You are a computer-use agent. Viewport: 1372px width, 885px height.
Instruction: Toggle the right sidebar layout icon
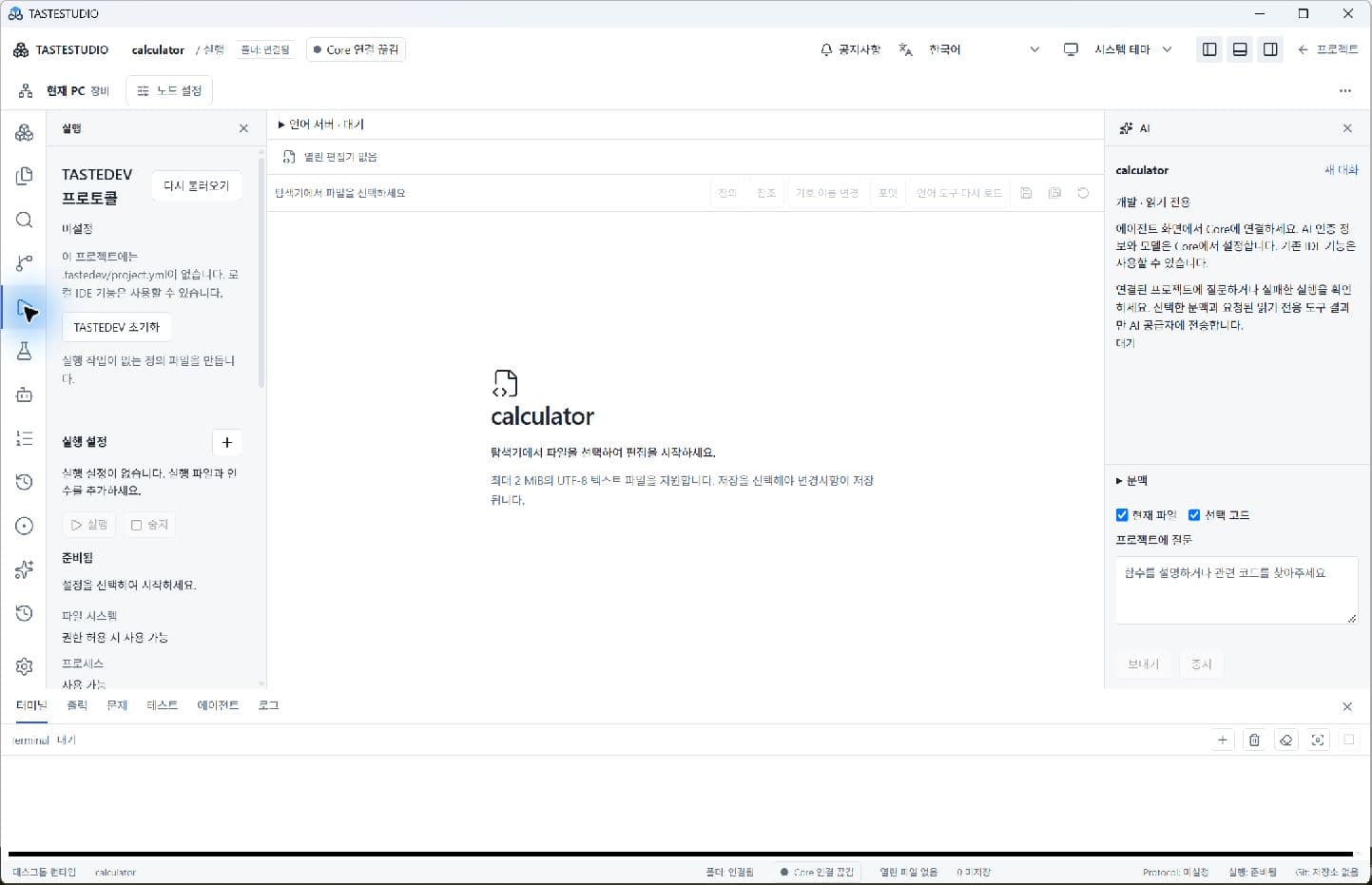click(1270, 49)
